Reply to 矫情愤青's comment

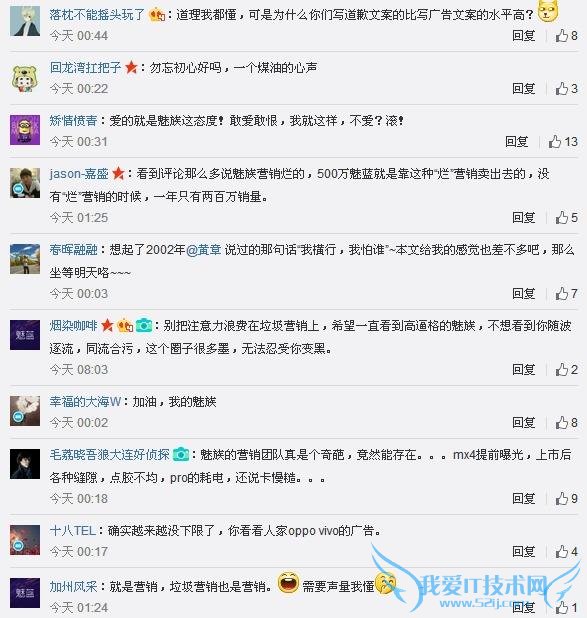(516, 141)
